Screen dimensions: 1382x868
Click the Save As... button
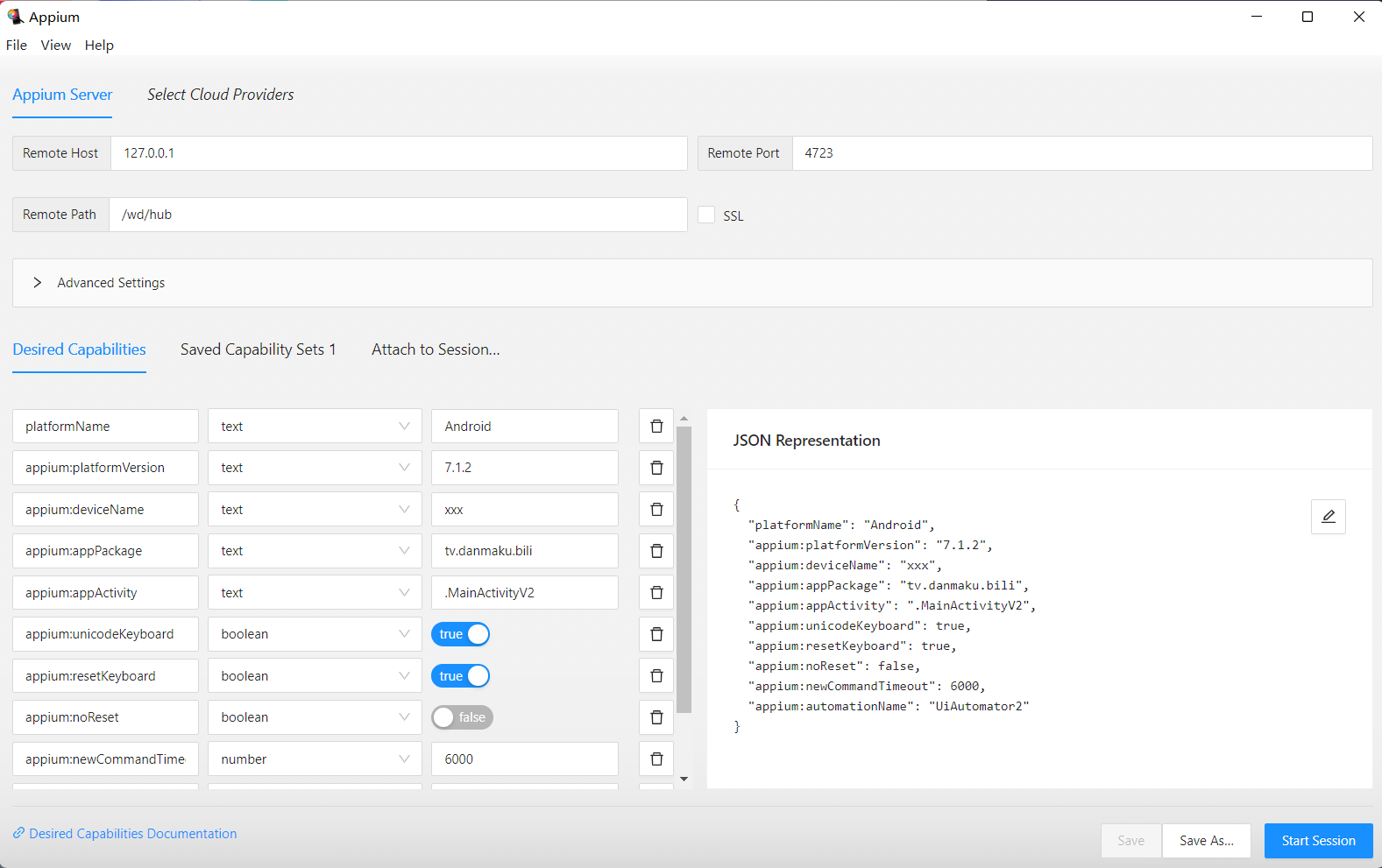click(x=1206, y=841)
